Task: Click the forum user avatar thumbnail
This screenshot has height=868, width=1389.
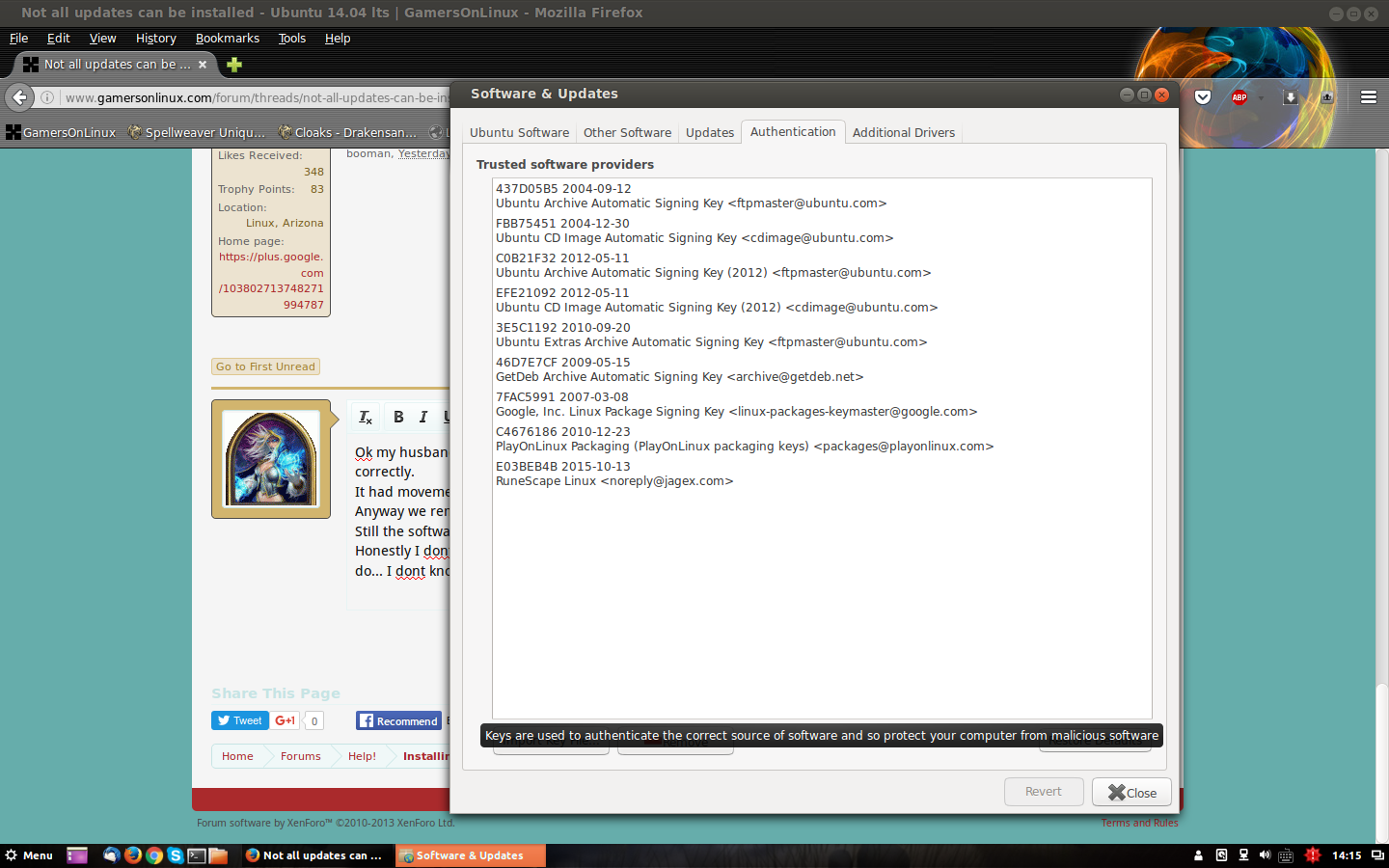Action: click(271, 459)
